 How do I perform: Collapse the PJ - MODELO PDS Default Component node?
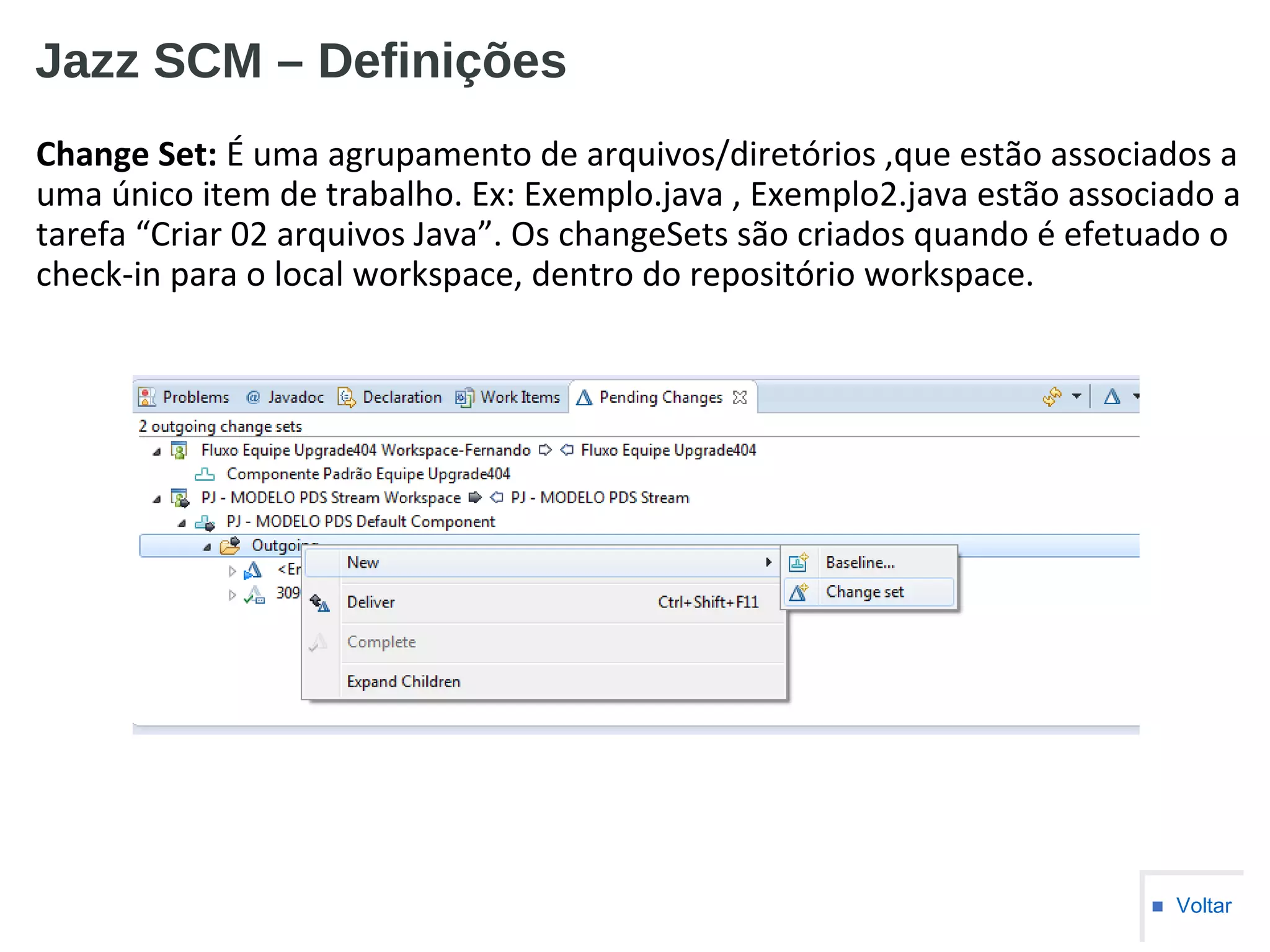point(182,524)
